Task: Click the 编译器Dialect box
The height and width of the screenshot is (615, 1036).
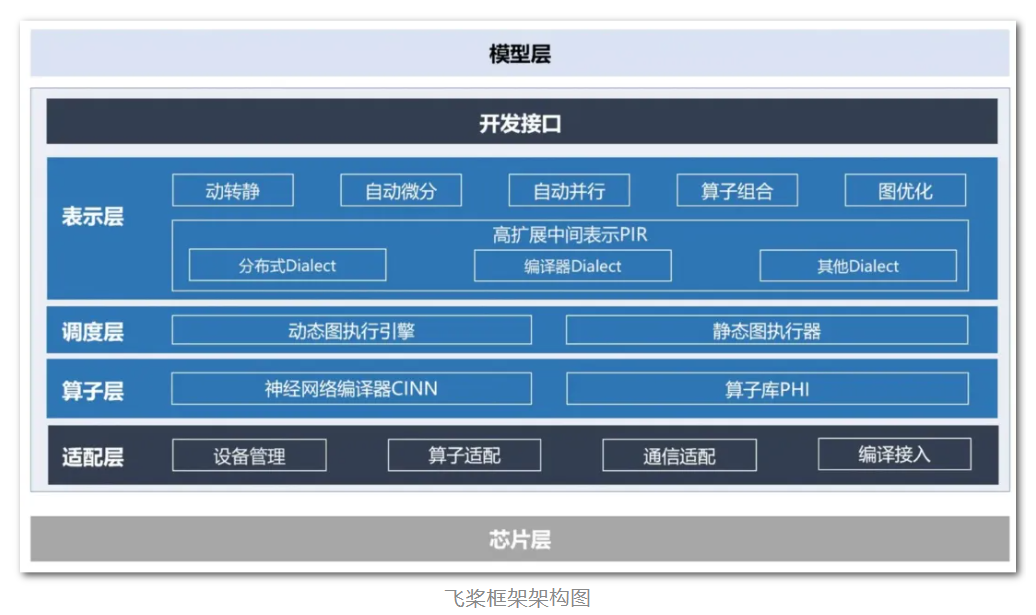Action: pyautogui.click(x=573, y=266)
